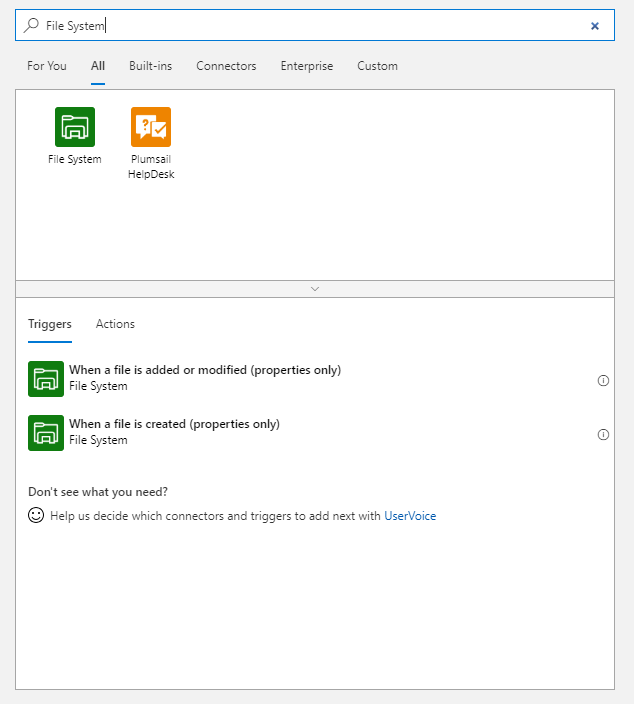Viewport: 634px width, 704px height.
Task: Open the Built-ins tab
Action: tap(150, 66)
